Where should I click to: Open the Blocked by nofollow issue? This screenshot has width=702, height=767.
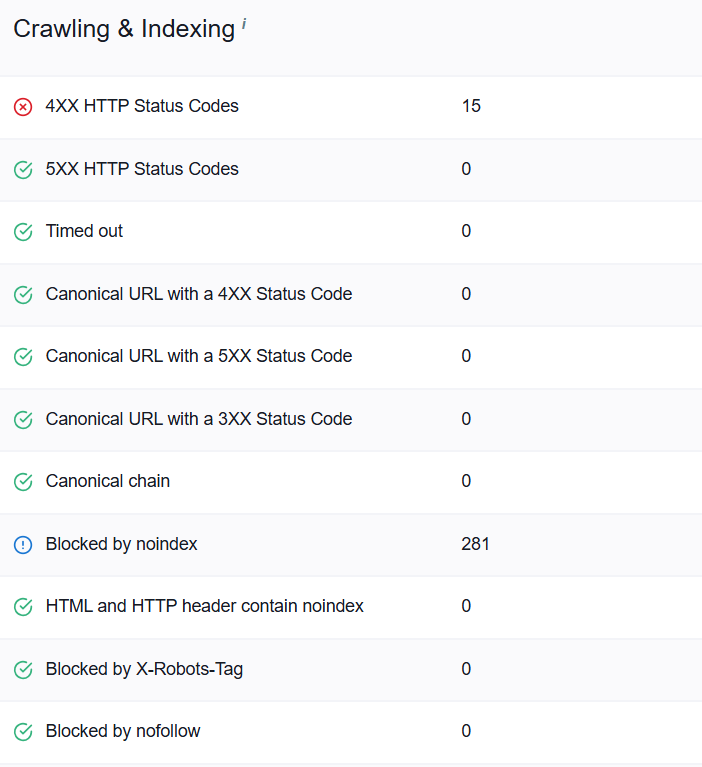123,731
